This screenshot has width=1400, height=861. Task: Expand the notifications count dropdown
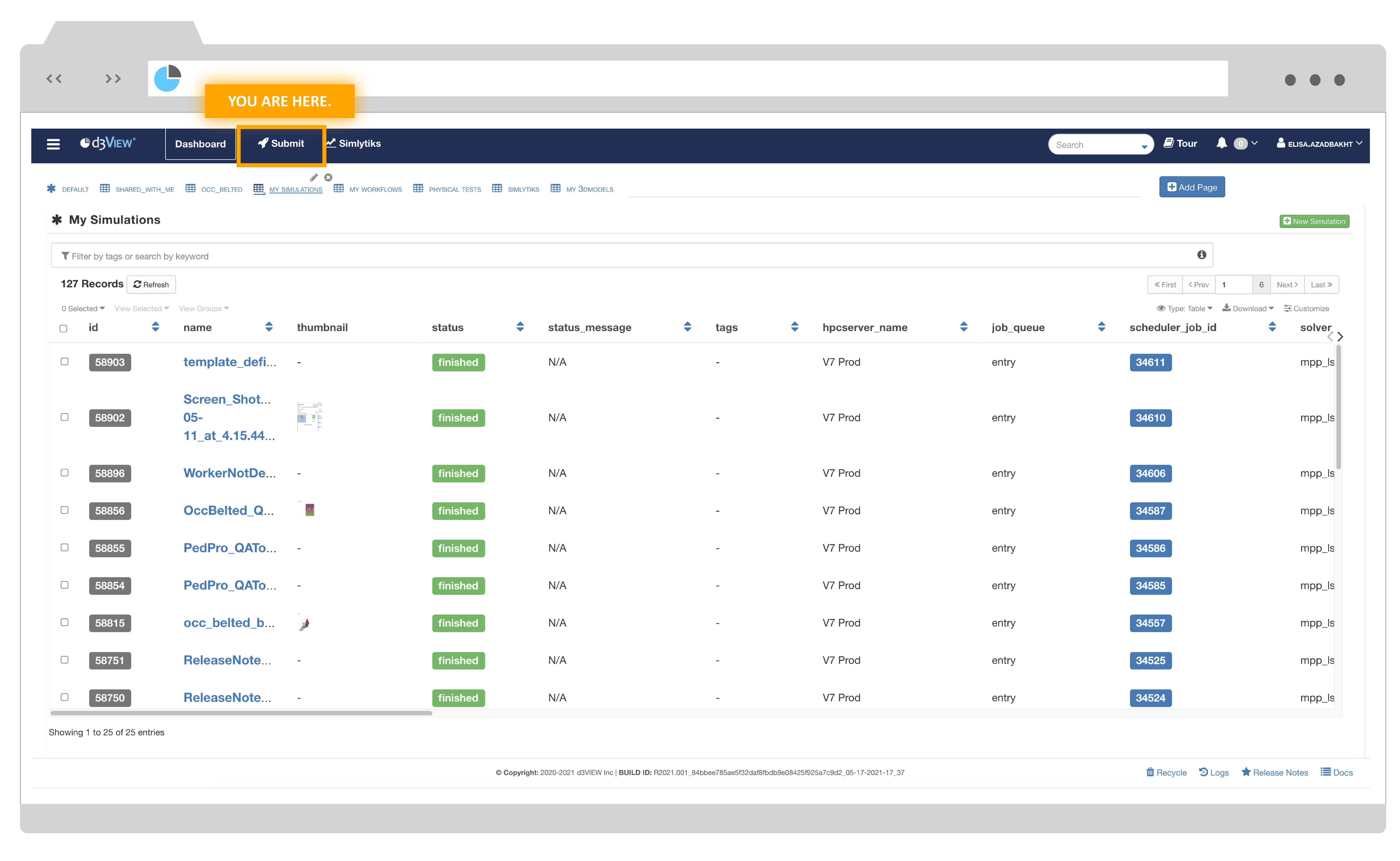click(x=1246, y=143)
